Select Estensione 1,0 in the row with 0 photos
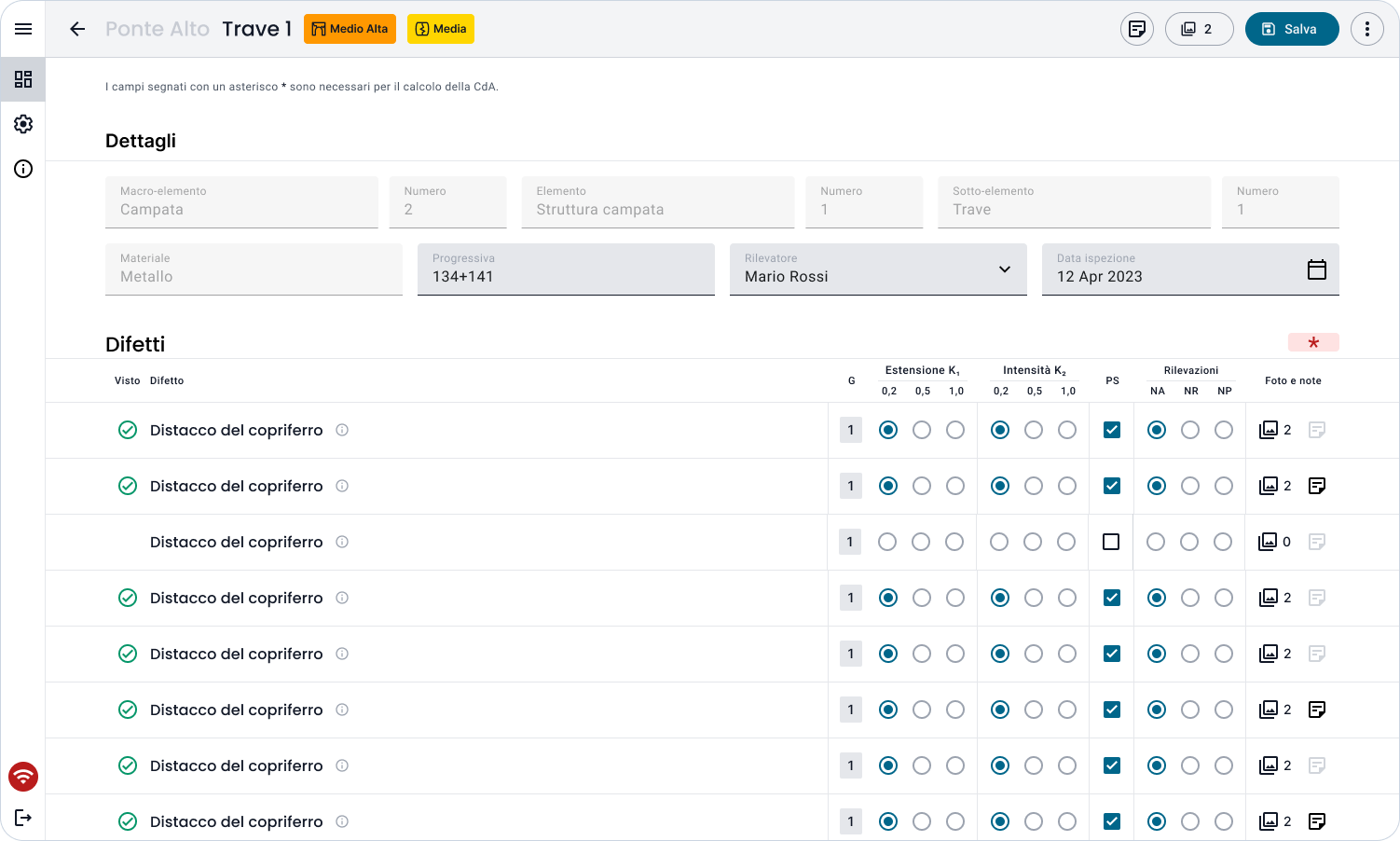The height and width of the screenshot is (841, 1400). click(954, 542)
